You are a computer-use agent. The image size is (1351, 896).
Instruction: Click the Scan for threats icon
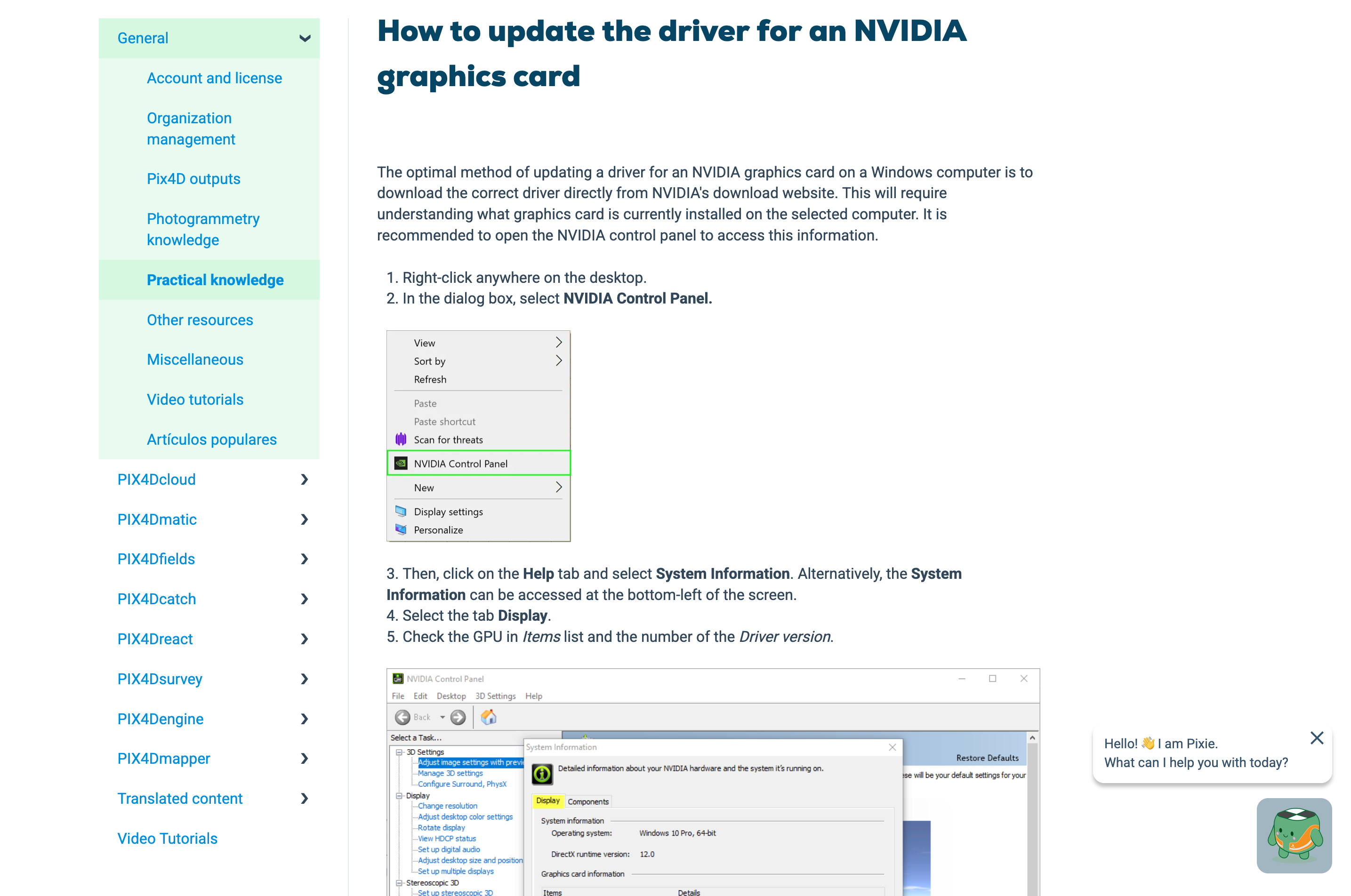401,439
